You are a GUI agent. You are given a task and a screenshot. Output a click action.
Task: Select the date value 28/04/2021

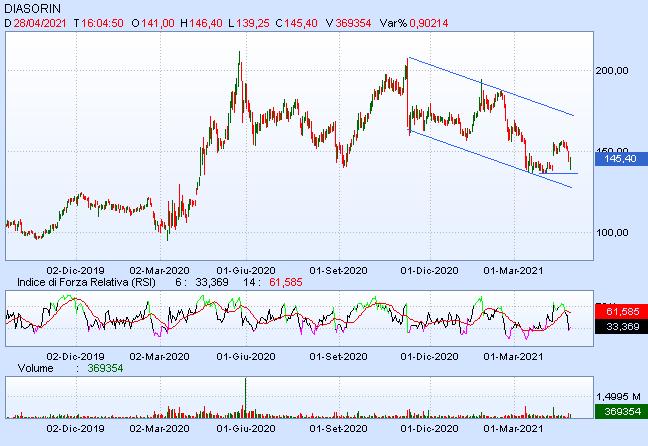40,23
